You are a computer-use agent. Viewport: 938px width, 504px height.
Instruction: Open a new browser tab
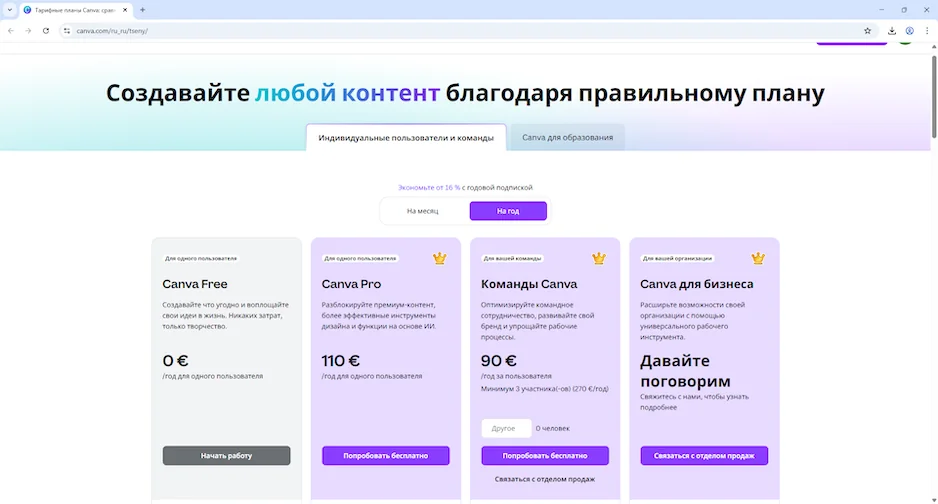(x=142, y=10)
